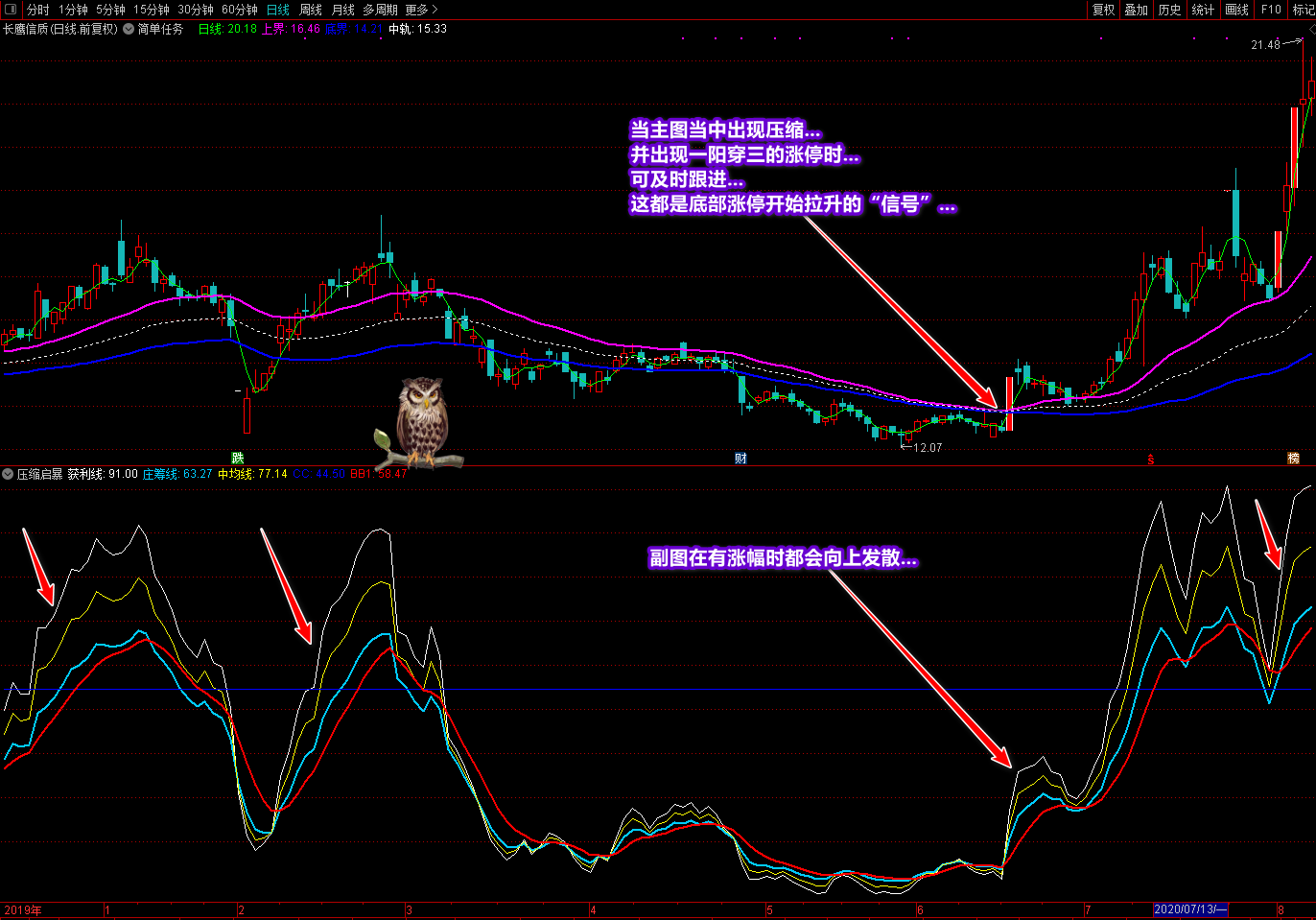Open F10 company information
The image size is (1316, 920).
click(x=1271, y=10)
